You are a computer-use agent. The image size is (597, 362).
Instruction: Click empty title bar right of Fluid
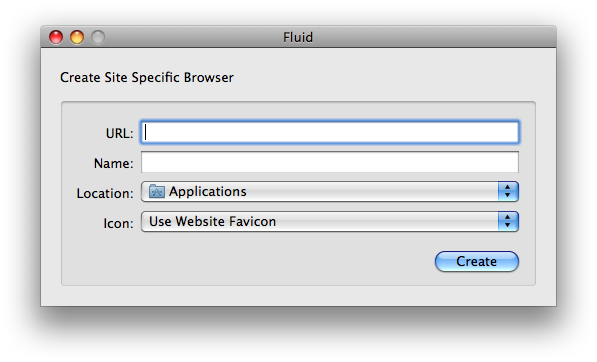(434, 37)
